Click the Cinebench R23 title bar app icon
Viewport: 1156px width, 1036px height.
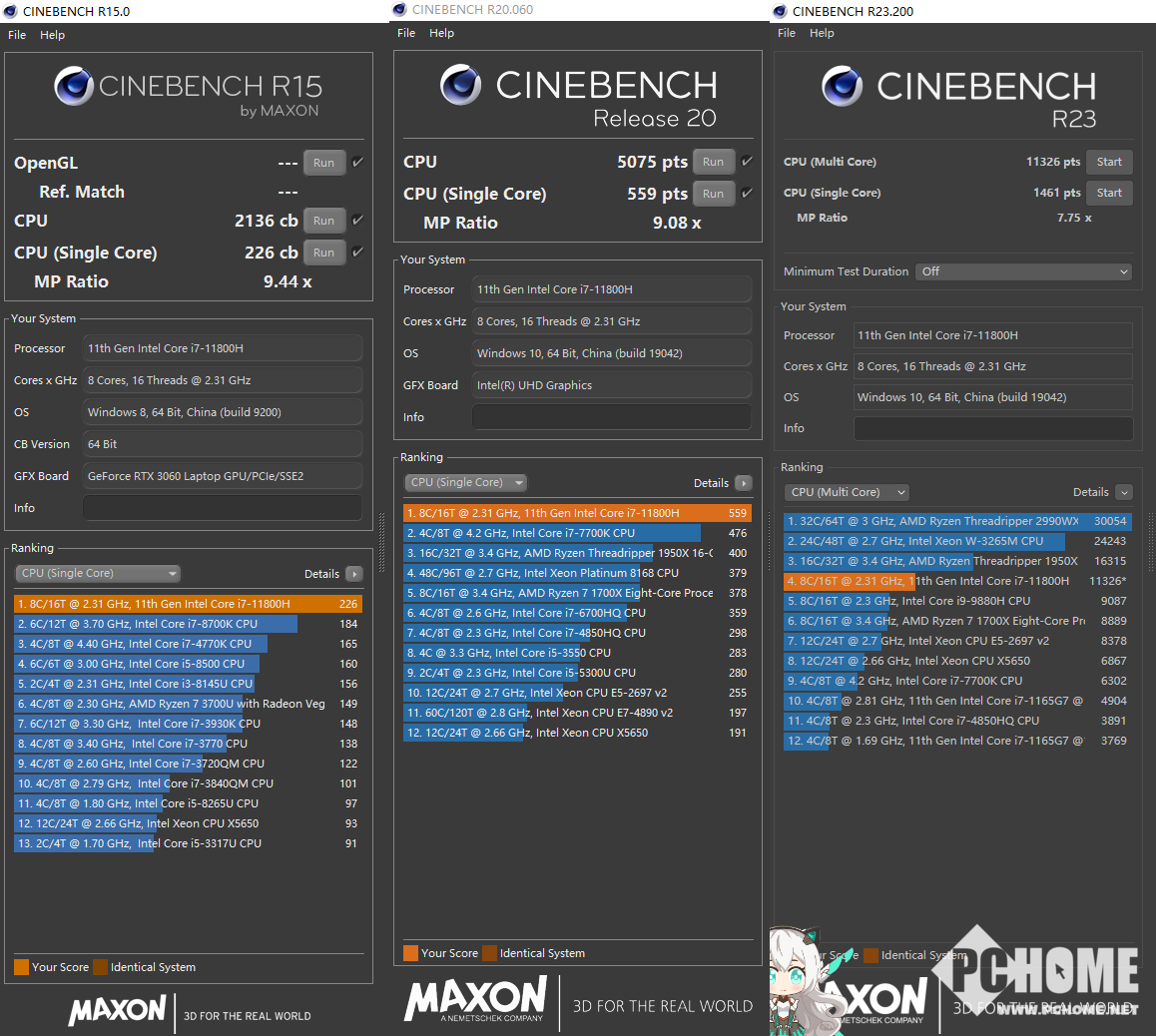780,11
